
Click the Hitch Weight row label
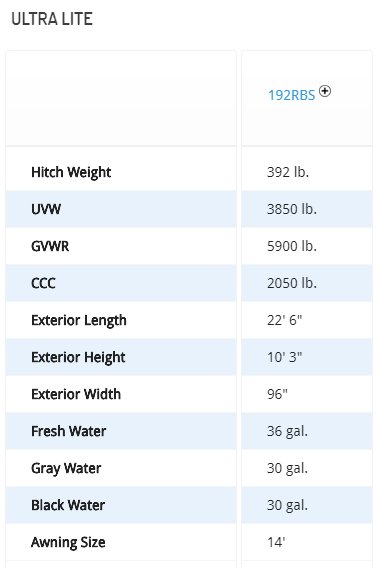[71, 172]
